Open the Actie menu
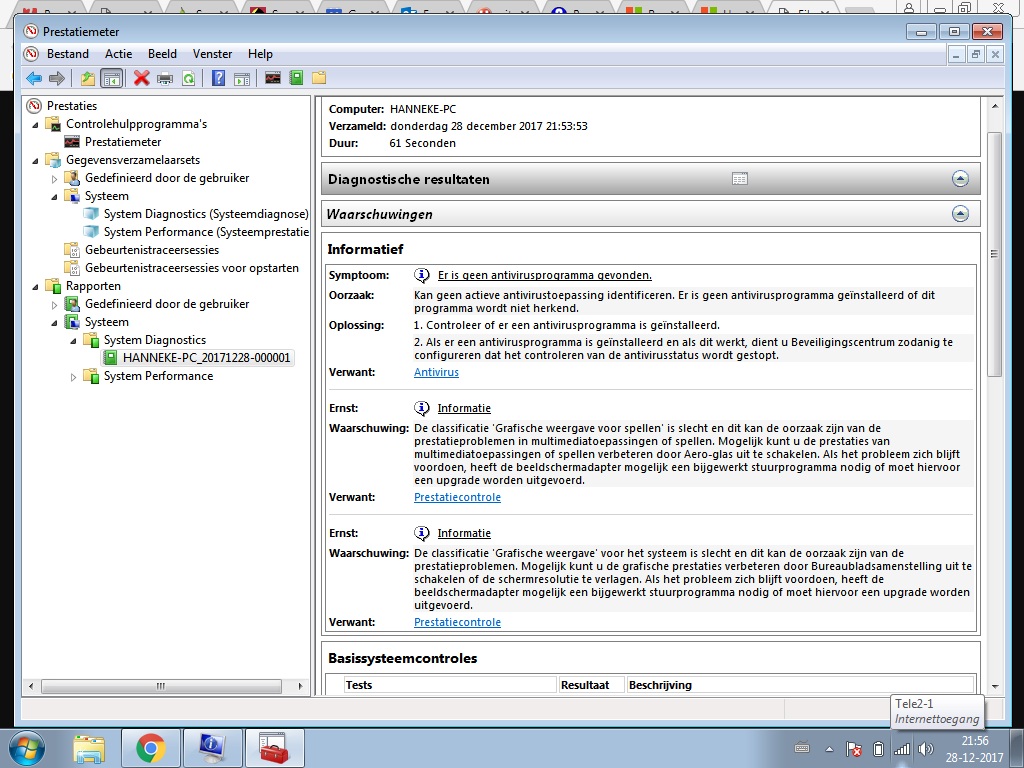 pos(118,54)
